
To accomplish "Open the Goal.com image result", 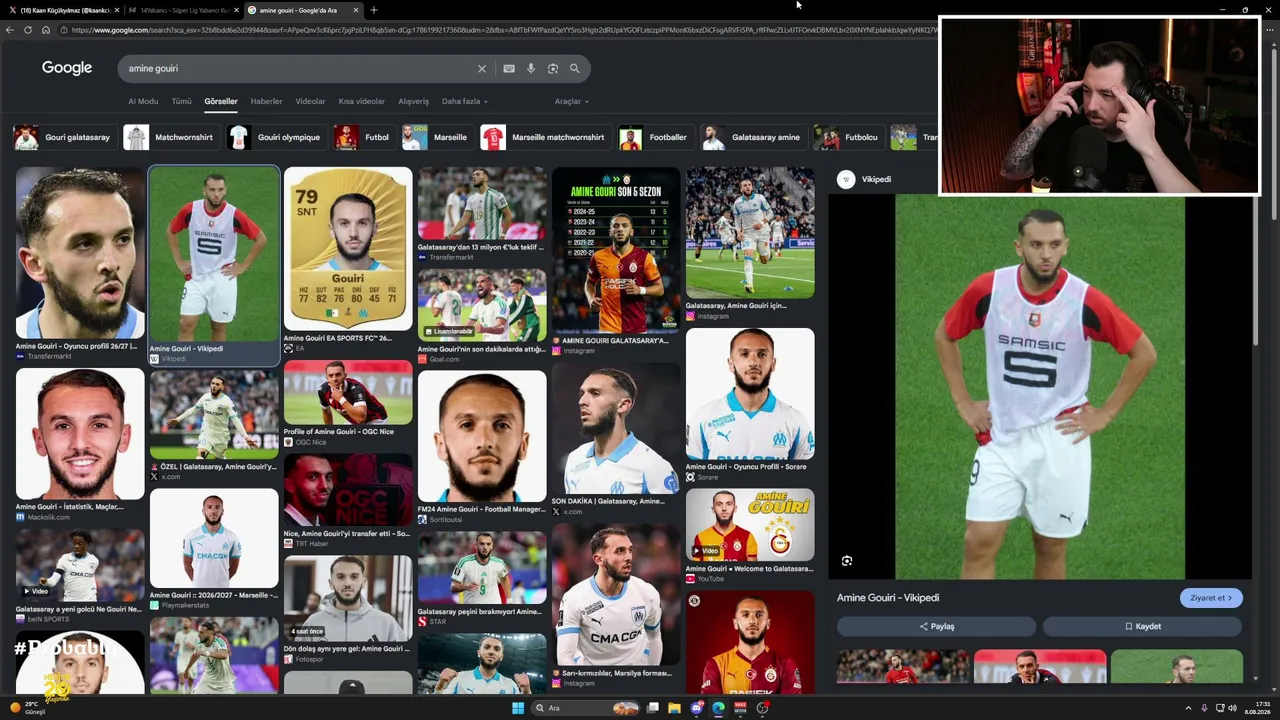I will click(482, 306).
